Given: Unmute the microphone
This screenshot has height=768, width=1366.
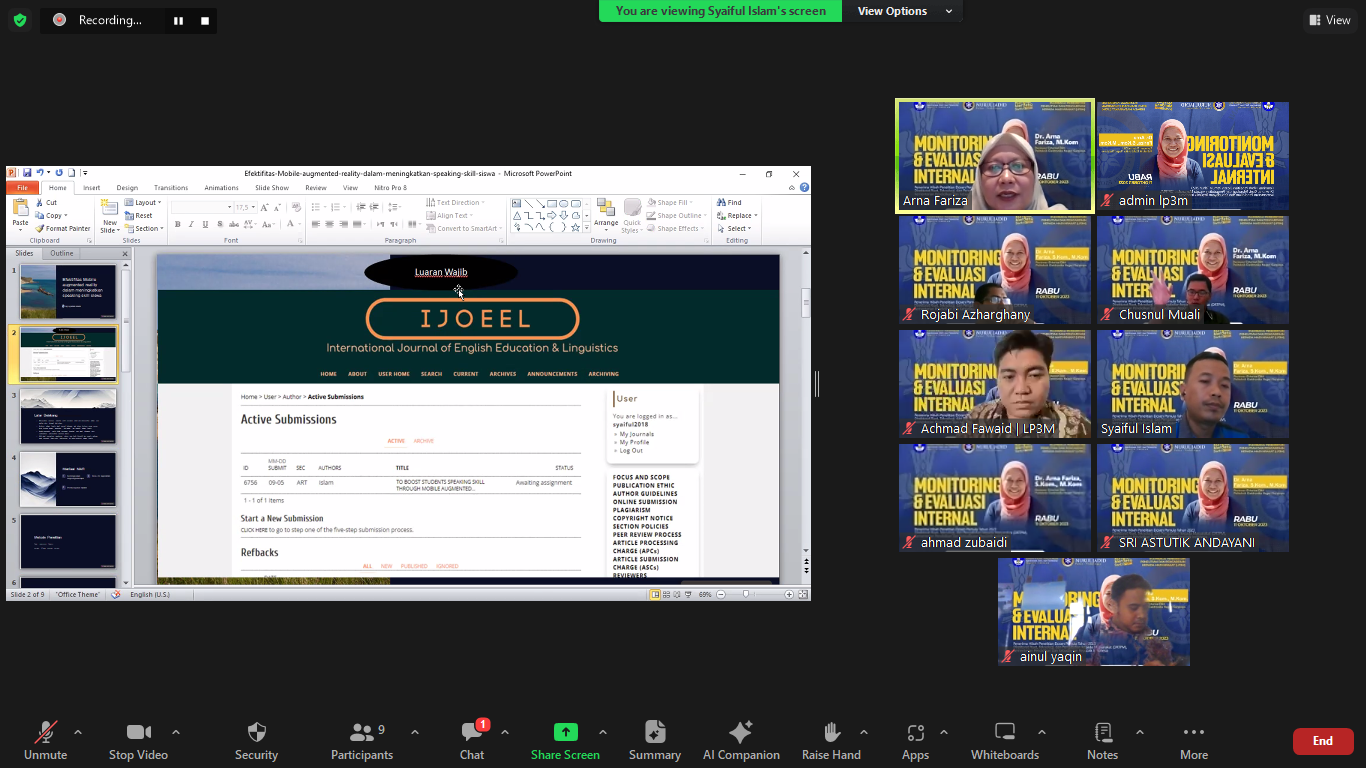Looking at the screenshot, I should pos(45,733).
